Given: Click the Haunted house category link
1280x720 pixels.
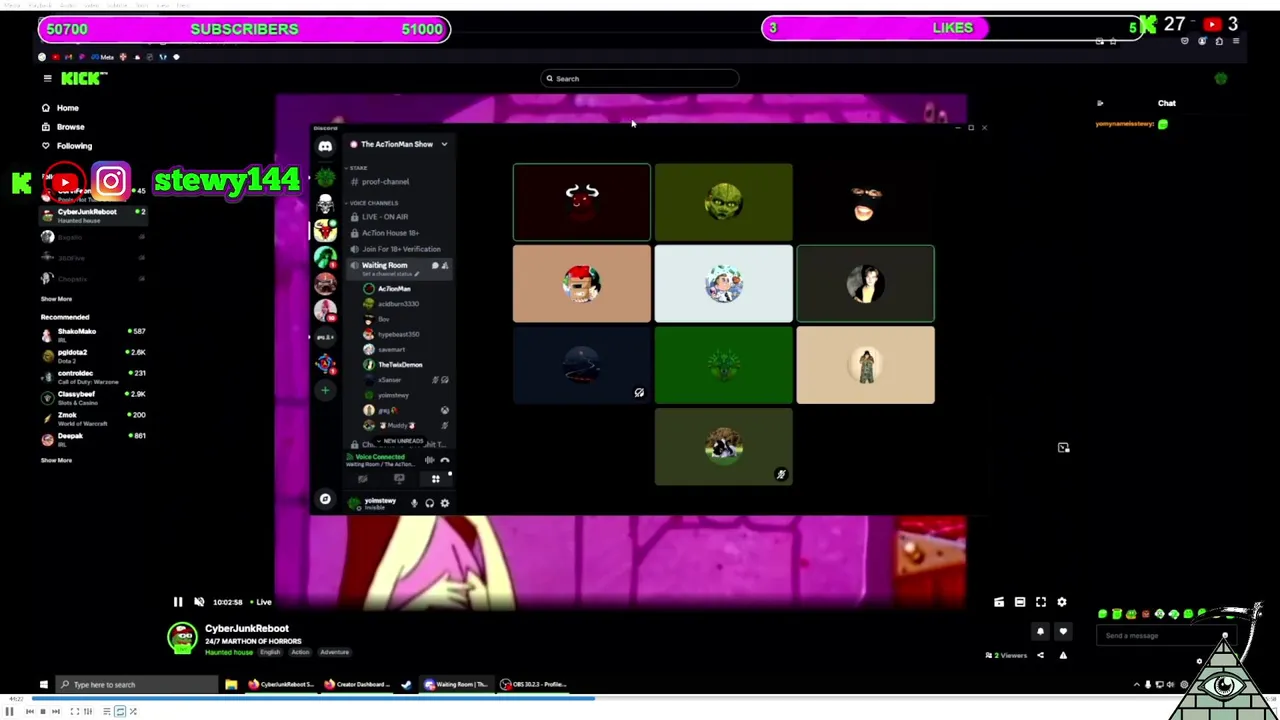Looking at the screenshot, I should pyautogui.click(x=229, y=652).
